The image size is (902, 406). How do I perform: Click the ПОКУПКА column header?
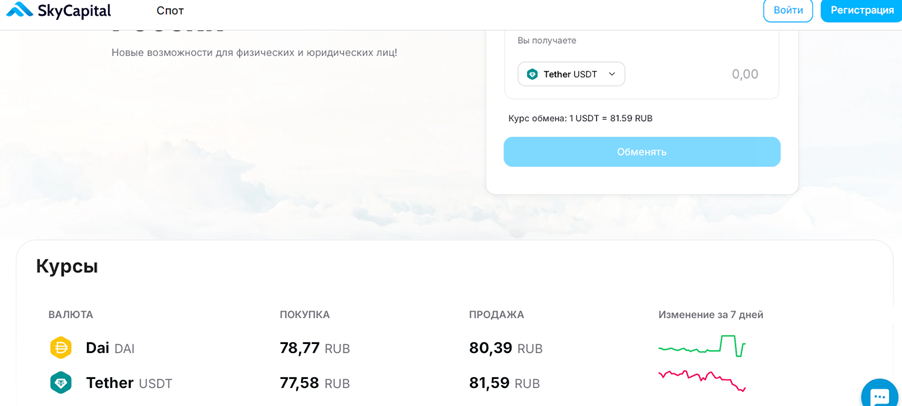pyautogui.click(x=305, y=315)
